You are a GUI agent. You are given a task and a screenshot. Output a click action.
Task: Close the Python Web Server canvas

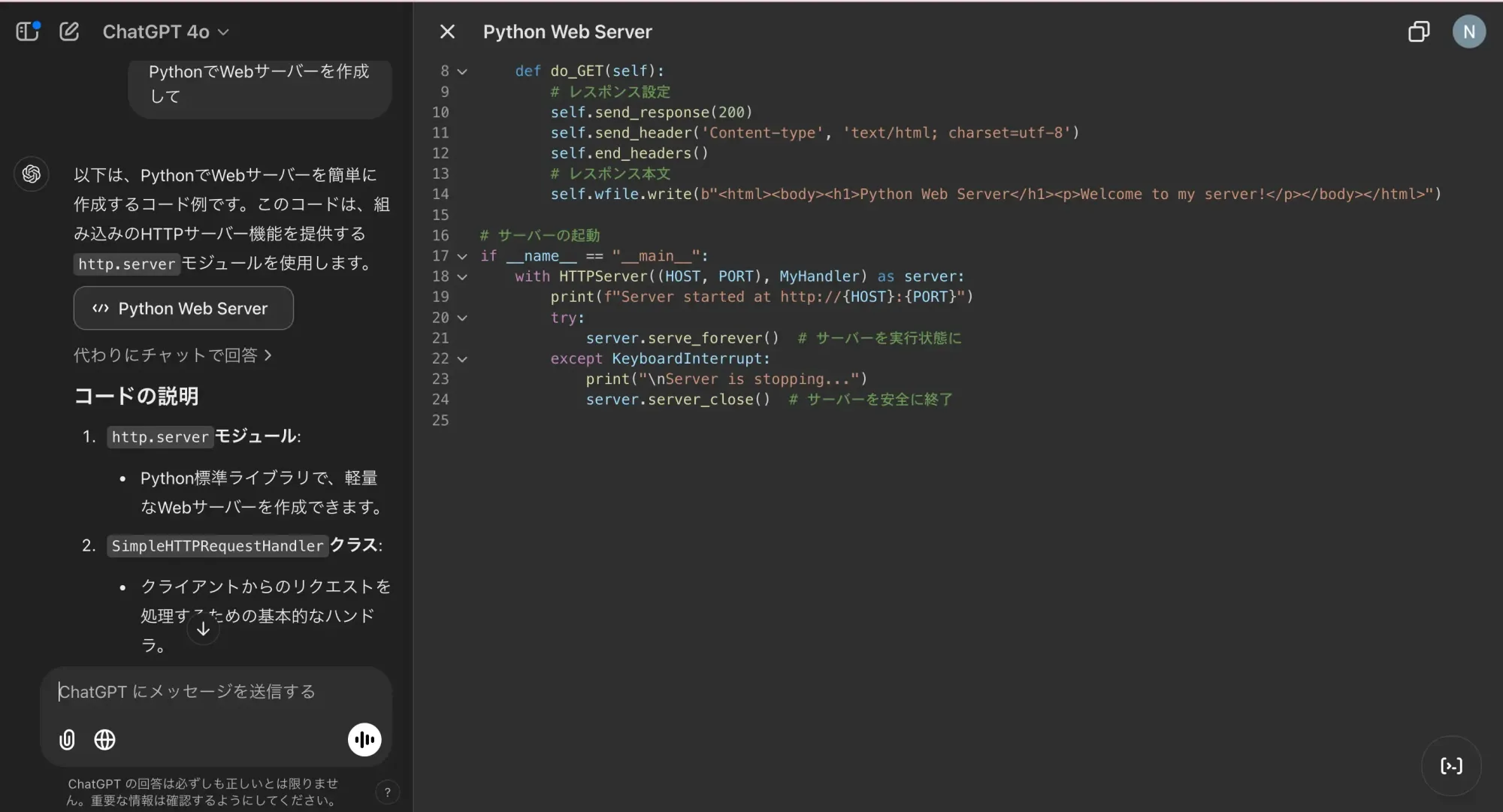point(447,32)
